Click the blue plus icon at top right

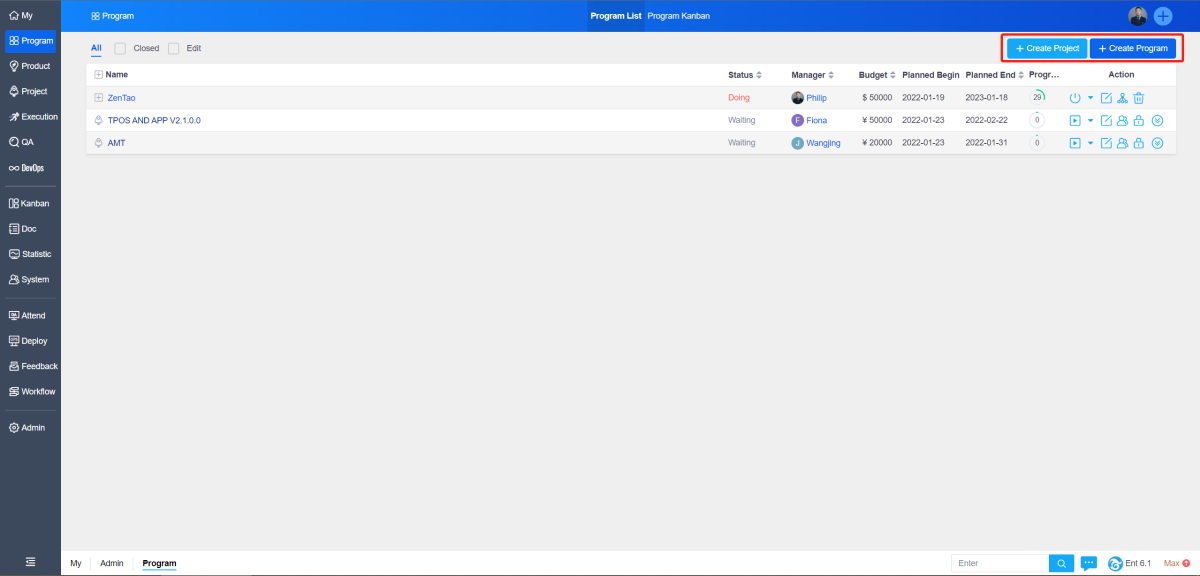1163,16
